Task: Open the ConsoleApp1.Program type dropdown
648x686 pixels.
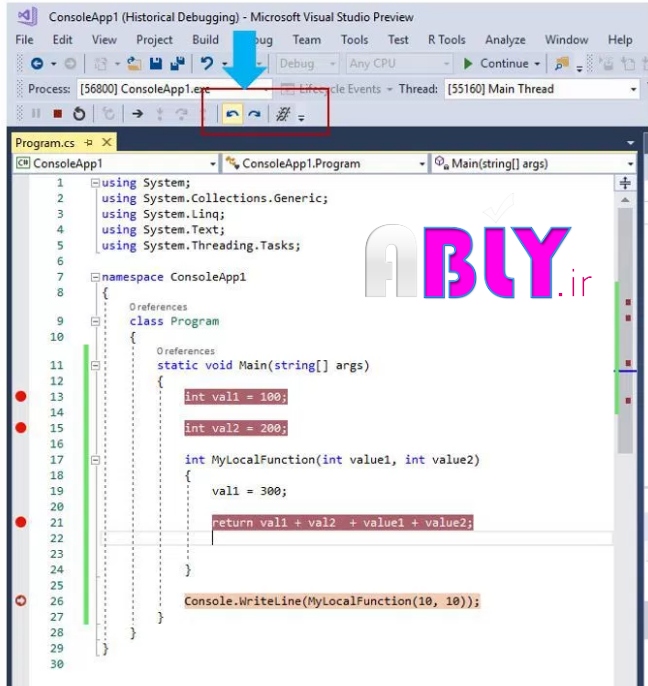Action: click(x=325, y=164)
